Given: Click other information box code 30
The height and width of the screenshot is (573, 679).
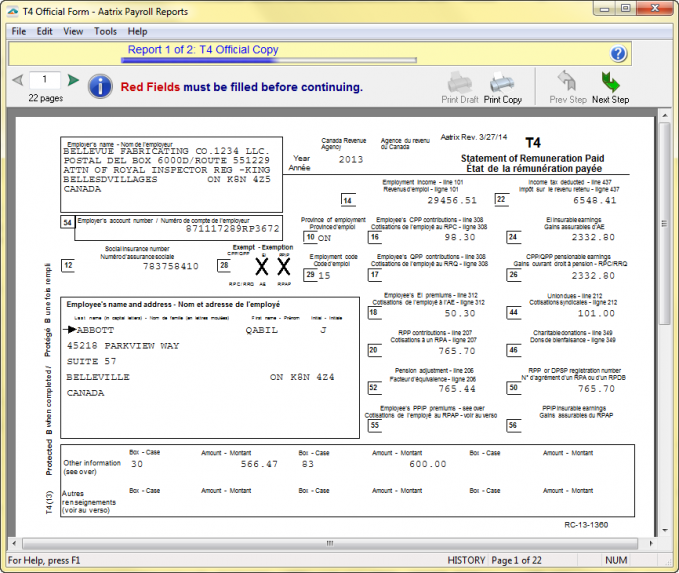Looking at the screenshot, I should (137, 464).
